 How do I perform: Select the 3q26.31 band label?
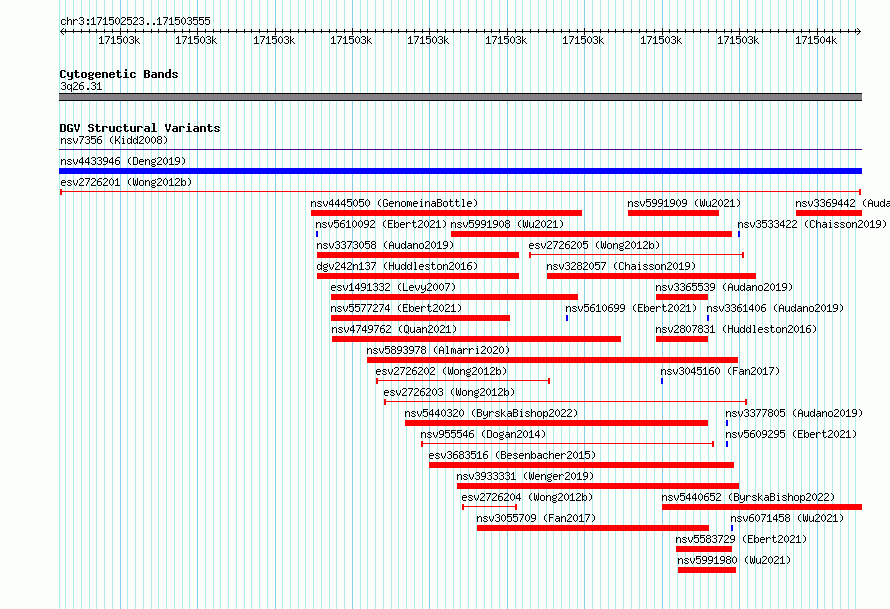(81, 86)
